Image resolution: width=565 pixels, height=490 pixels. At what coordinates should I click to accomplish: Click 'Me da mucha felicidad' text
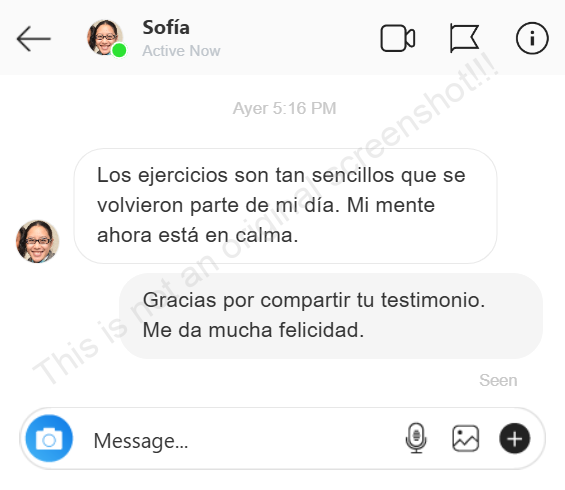(x=253, y=330)
